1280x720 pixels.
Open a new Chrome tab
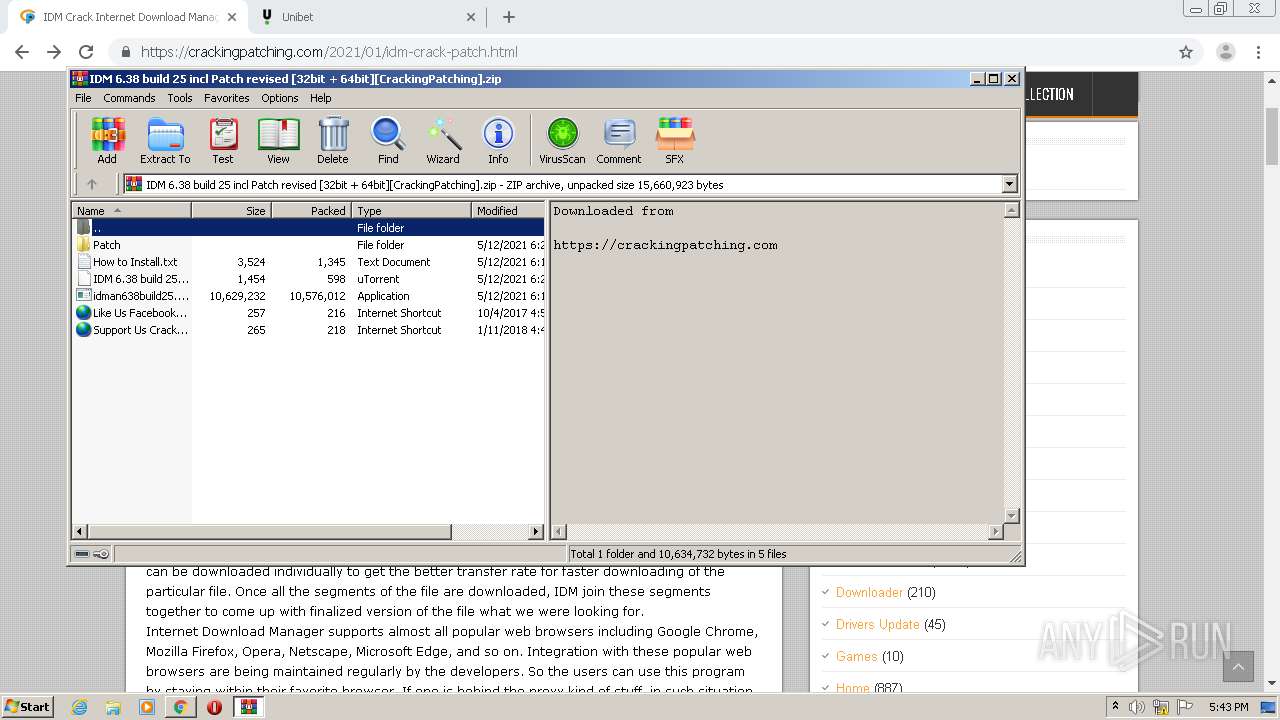[508, 17]
